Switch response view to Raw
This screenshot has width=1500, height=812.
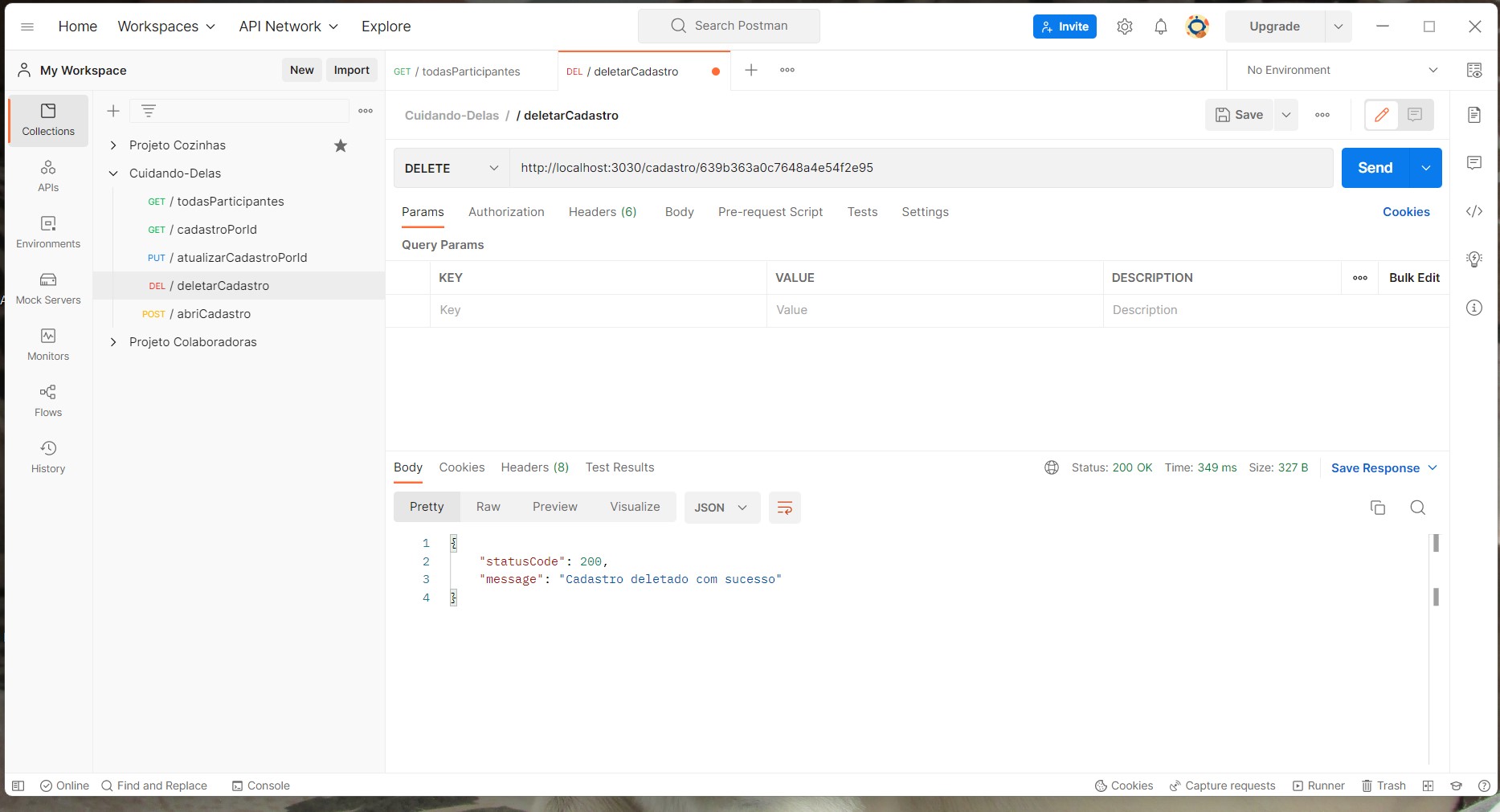(488, 506)
